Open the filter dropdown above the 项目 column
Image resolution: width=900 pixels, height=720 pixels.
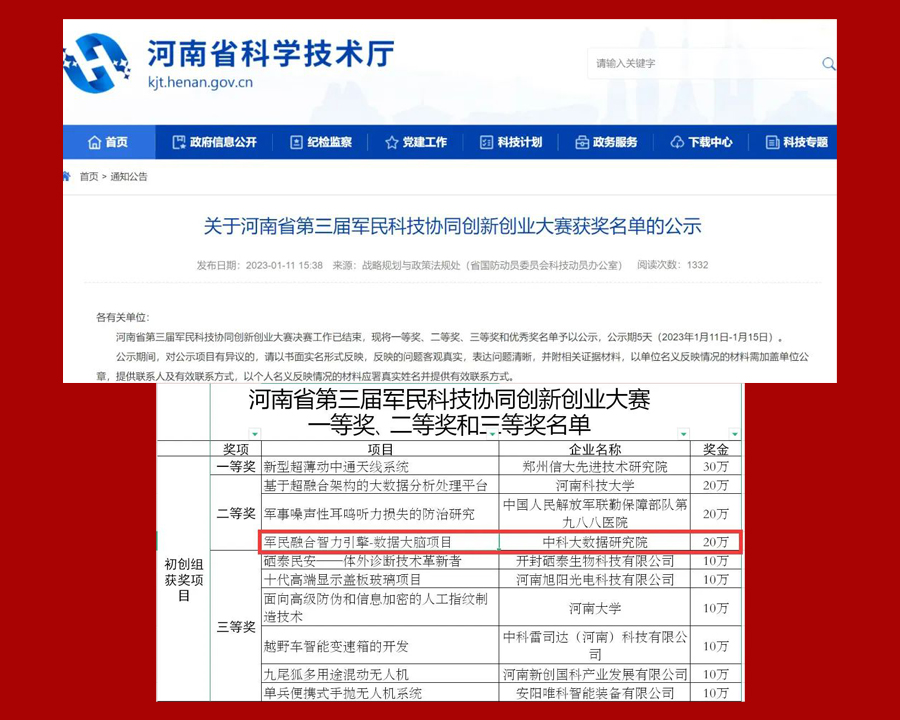click(492, 433)
